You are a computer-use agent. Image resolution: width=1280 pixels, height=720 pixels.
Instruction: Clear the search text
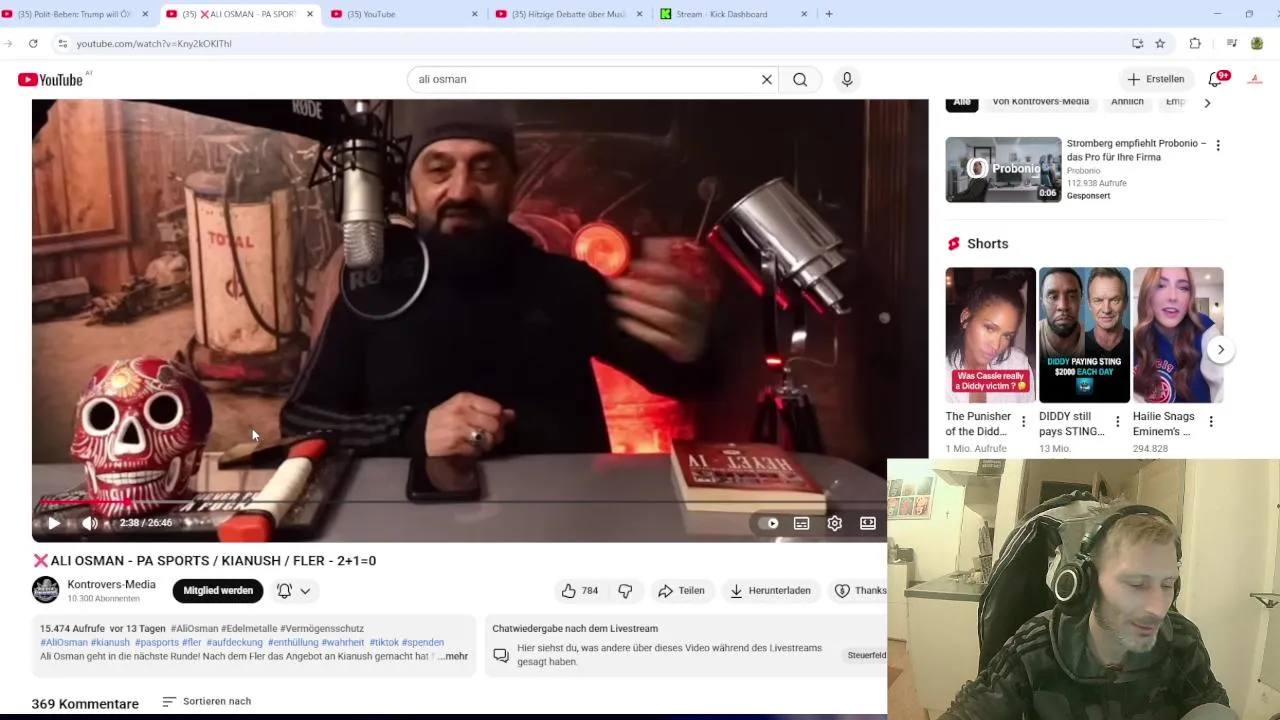(x=767, y=79)
